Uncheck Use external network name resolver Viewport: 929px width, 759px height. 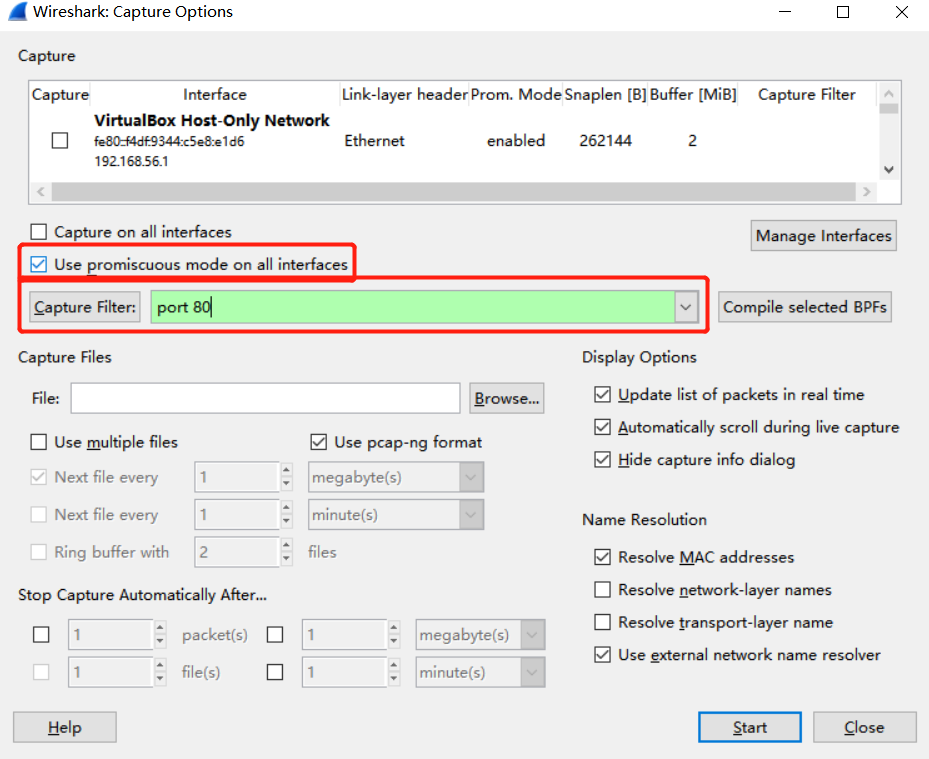coord(603,655)
